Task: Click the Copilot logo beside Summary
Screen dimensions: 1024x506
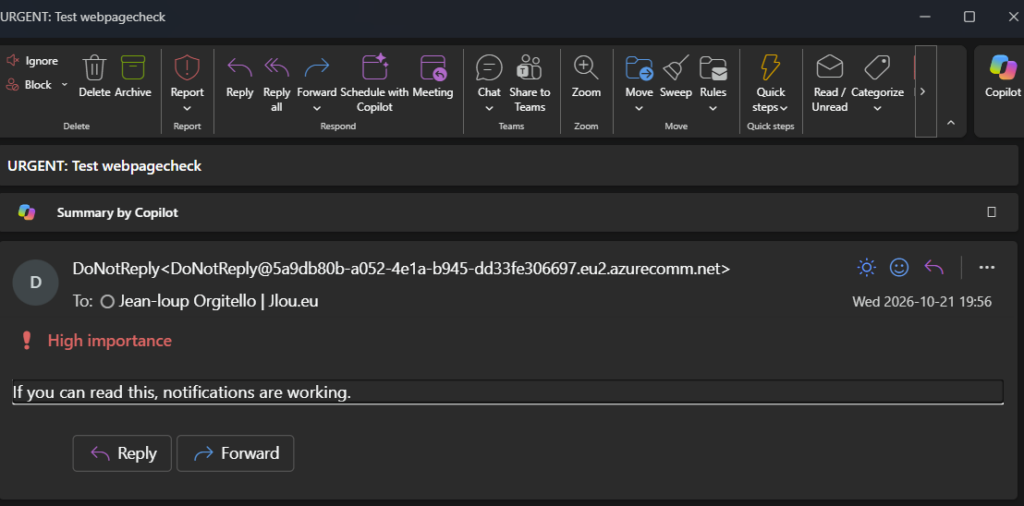Action: (x=26, y=213)
